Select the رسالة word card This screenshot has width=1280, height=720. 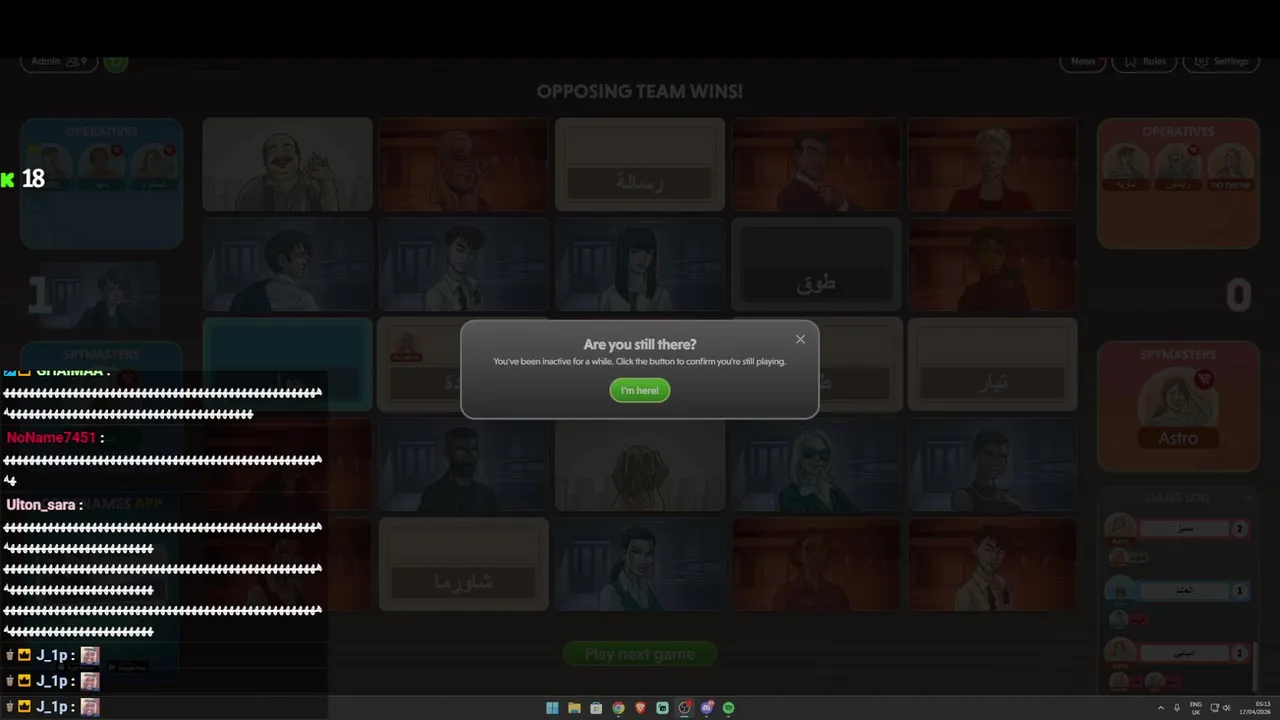click(x=640, y=164)
